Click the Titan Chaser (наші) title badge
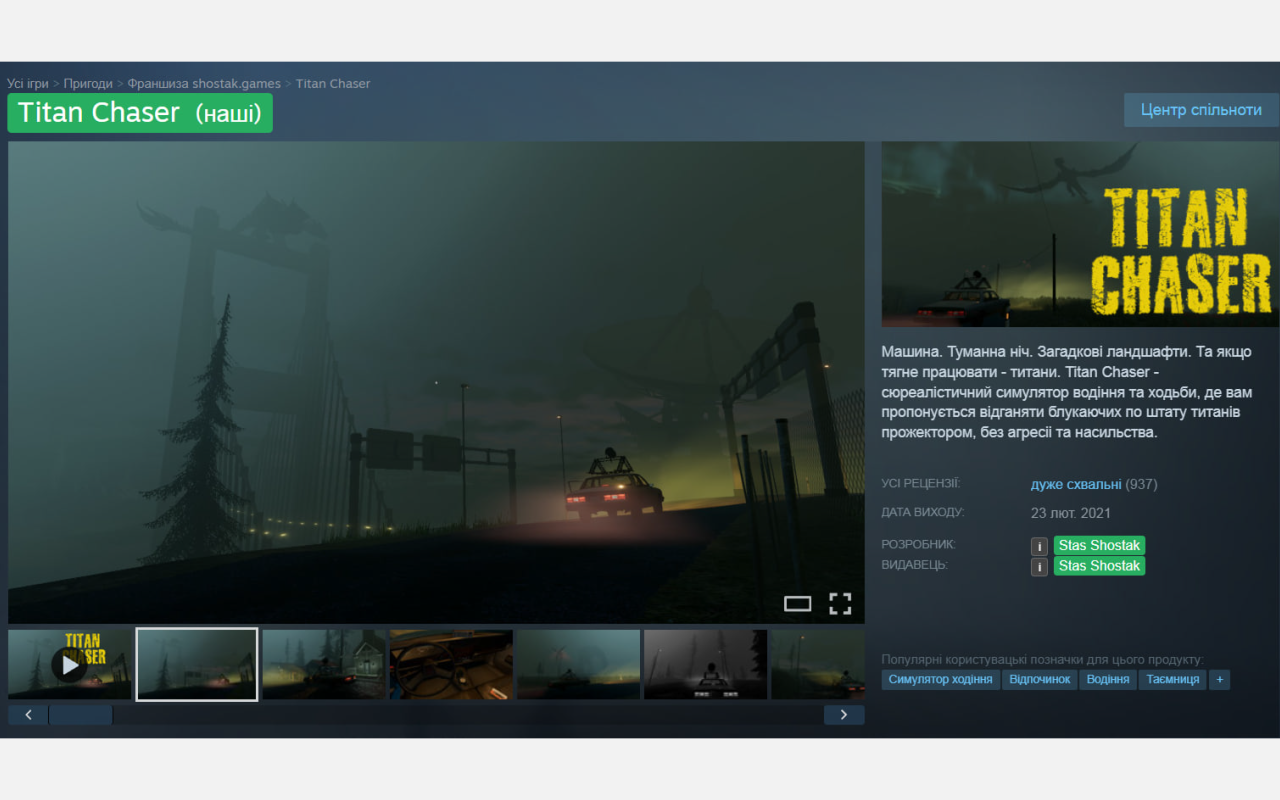The height and width of the screenshot is (800, 1280). (x=140, y=113)
